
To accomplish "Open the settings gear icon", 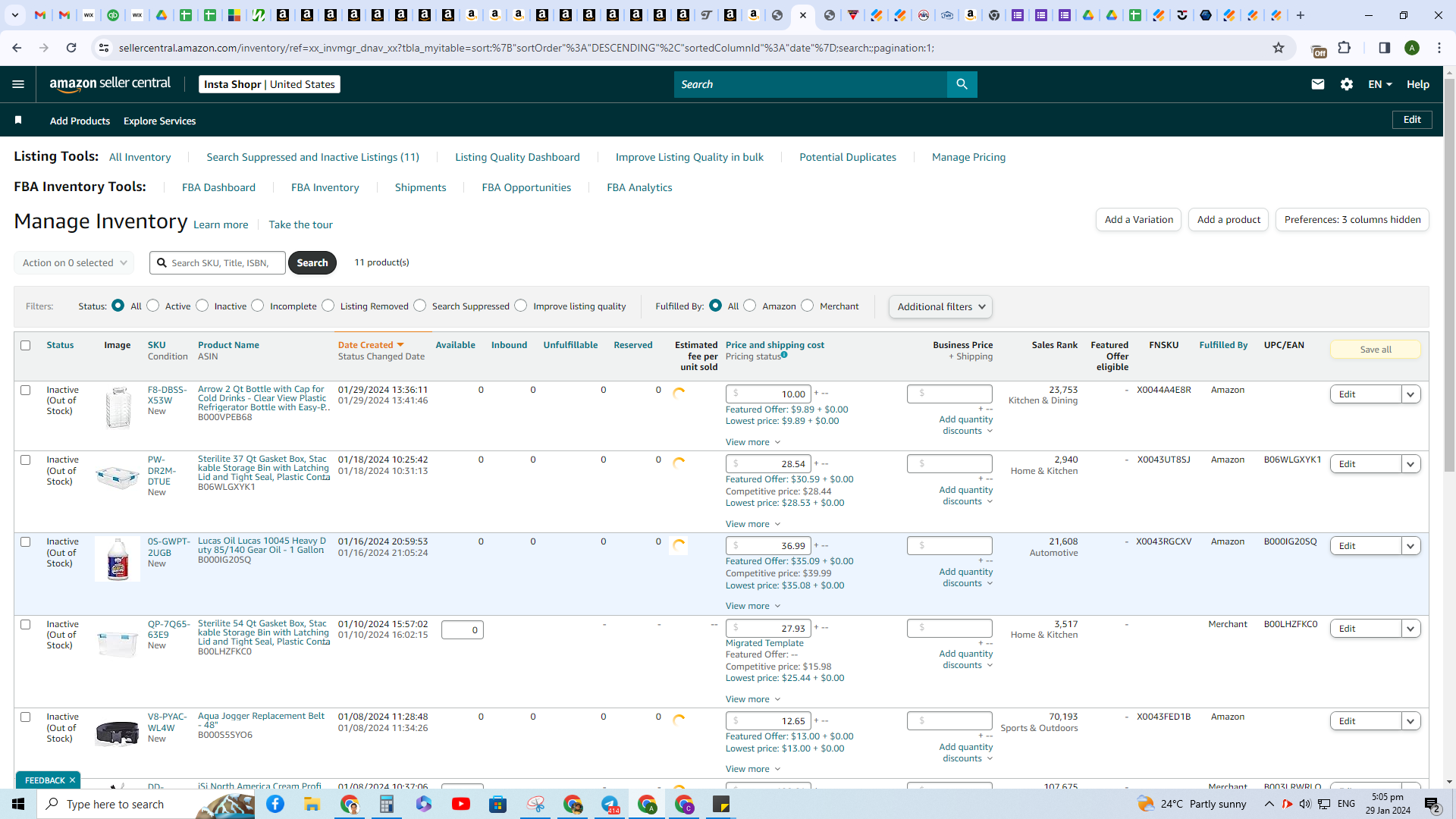I will point(1347,84).
